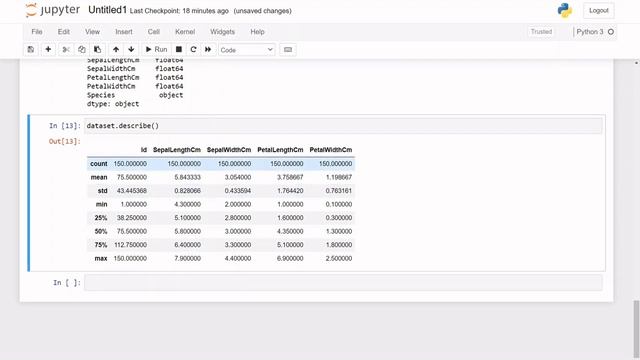
Task: Click the Python 3 kernel name
Action: coord(589,31)
